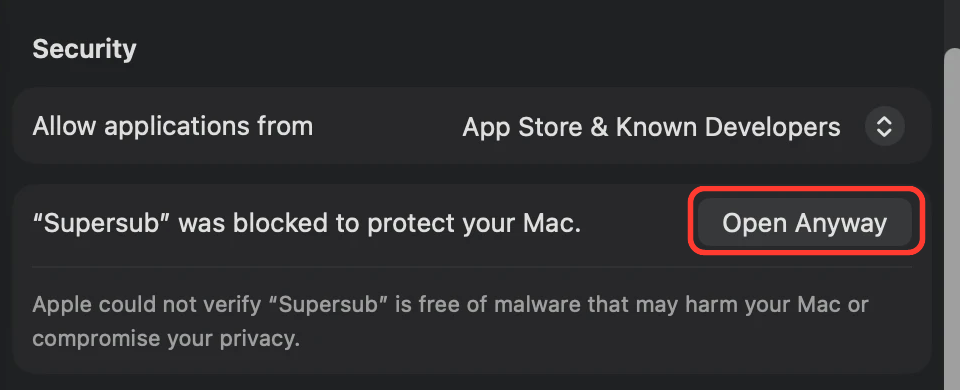Click the word malware in the description
The height and width of the screenshot is (390, 960).
tap(538, 304)
